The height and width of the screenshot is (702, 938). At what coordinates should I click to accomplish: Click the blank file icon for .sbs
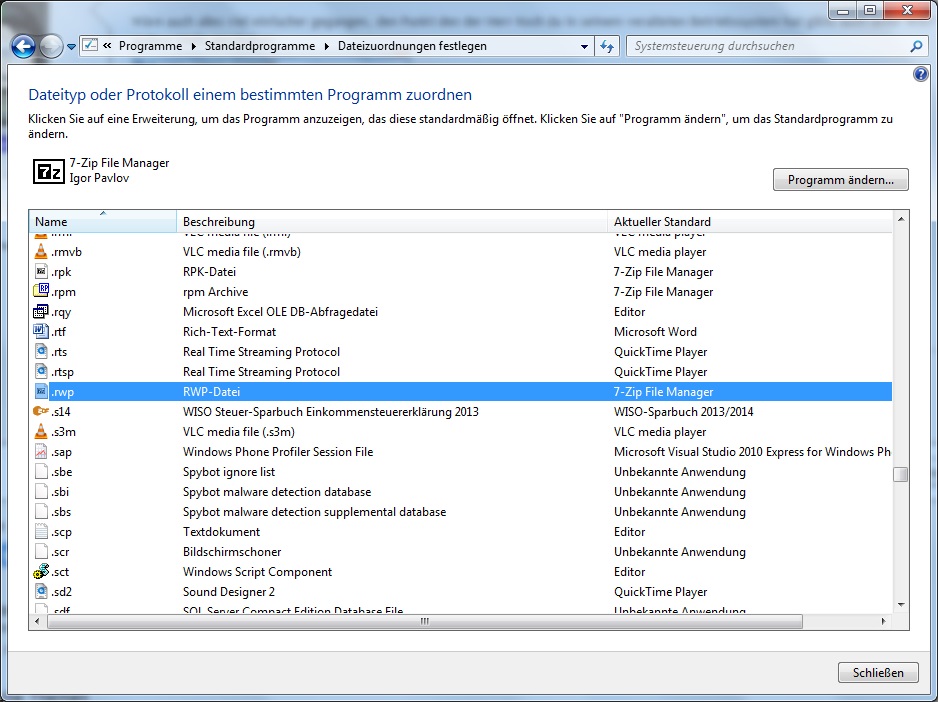pyautogui.click(x=40, y=512)
